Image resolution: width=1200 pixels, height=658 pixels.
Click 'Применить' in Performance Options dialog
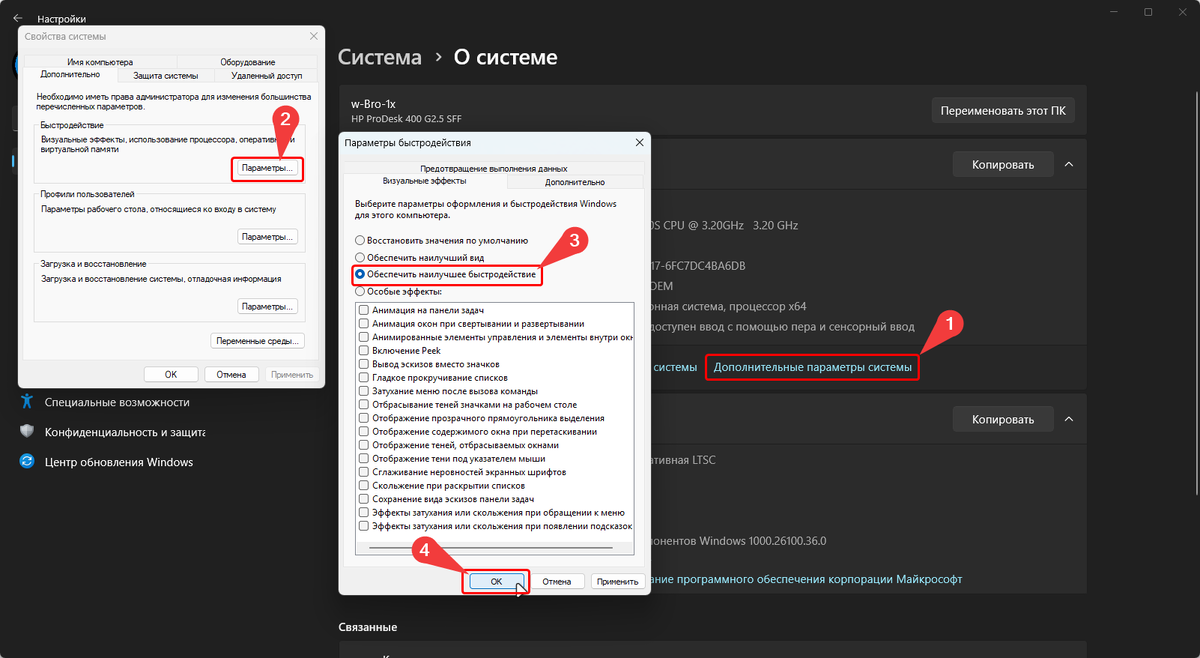click(x=616, y=581)
